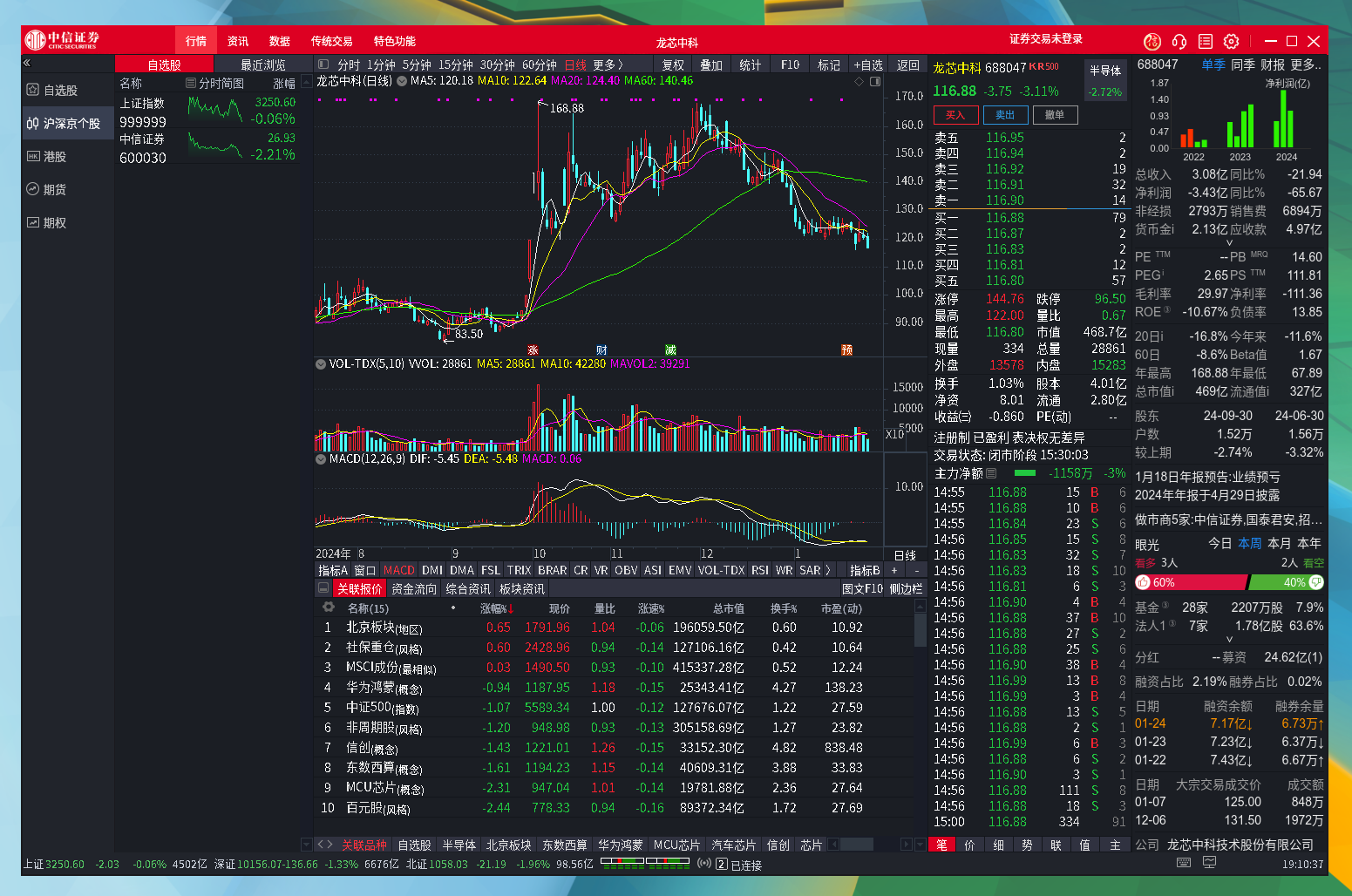Select the 本月 sentiment period toggle
Screen dimensions: 1352x896
click(x=1277, y=543)
